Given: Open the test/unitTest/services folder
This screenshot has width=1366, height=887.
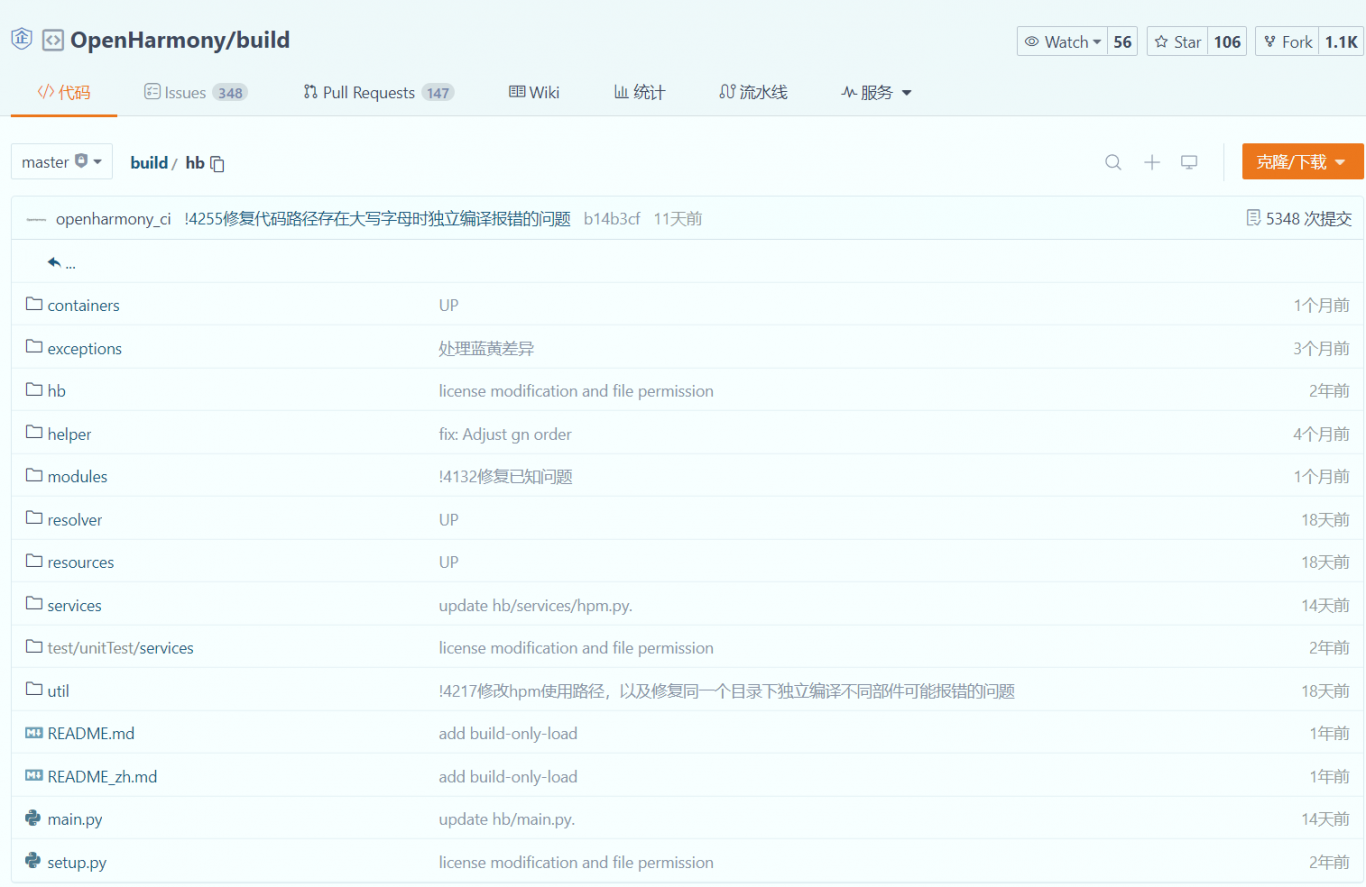Looking at the screenshot, I should tap(121, 648).
